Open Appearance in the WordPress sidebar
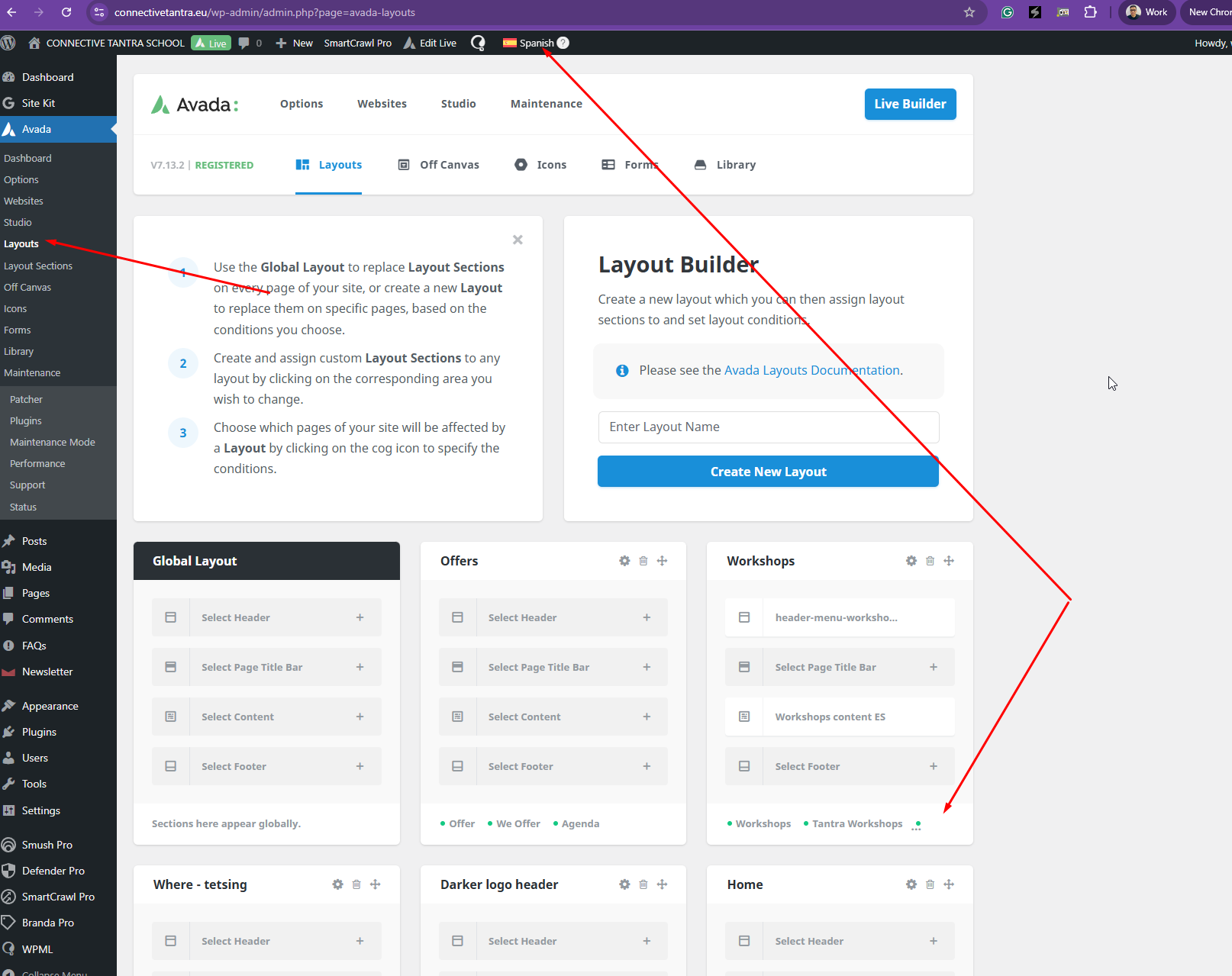Image resolution: width=1232 pixels, height=976 pixels. [x=50, y=706]
